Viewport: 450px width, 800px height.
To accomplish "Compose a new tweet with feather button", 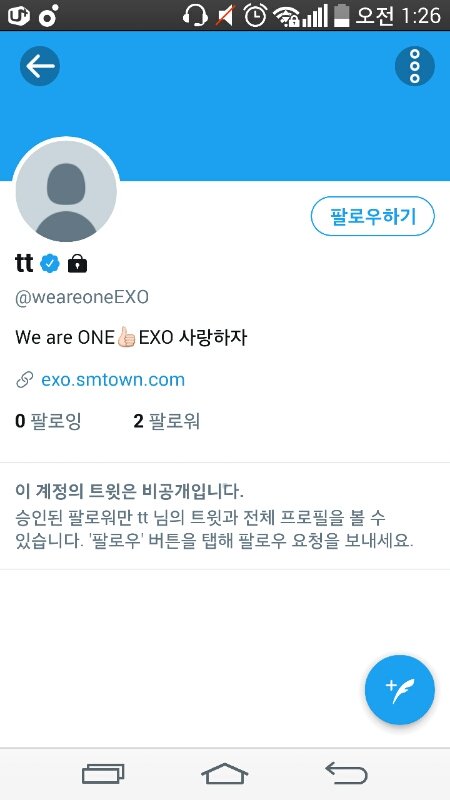I will click(x=400, y=690).
